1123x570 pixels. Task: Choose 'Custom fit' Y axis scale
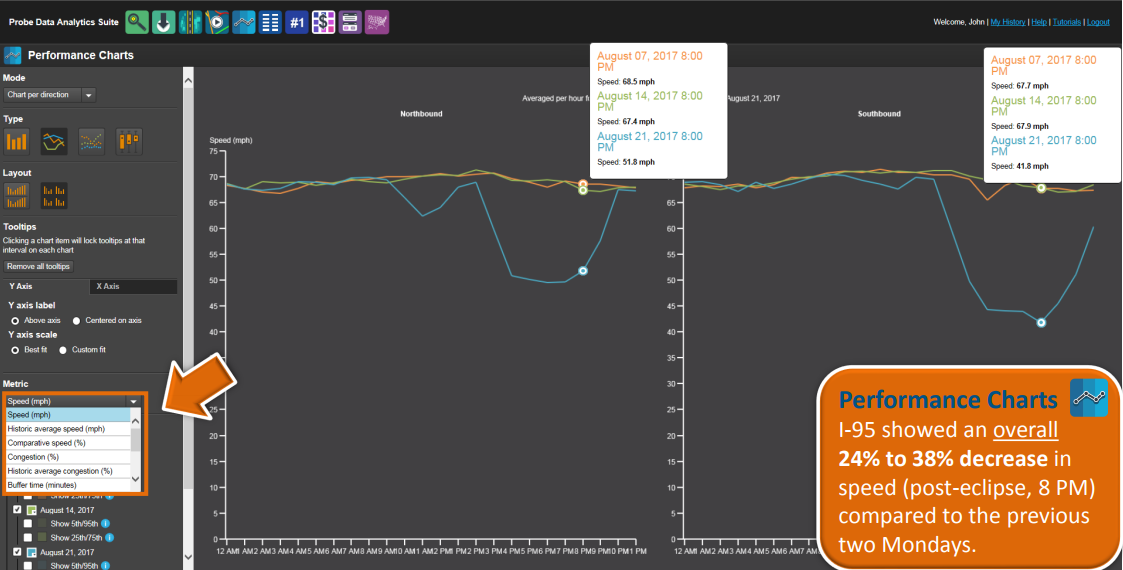[x=63, y=350]
